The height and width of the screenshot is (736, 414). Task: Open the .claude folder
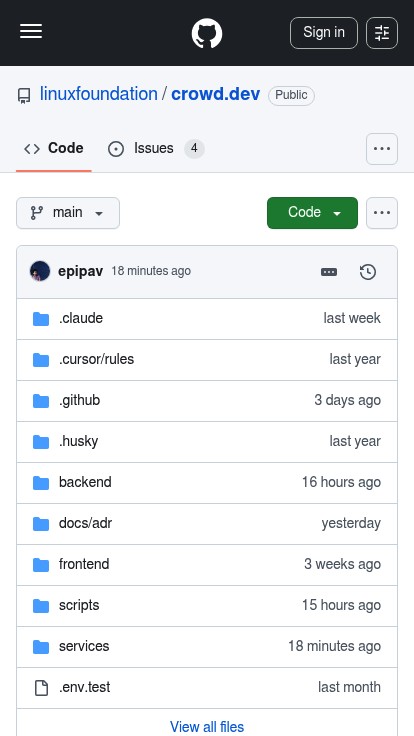tap(81, 318)
